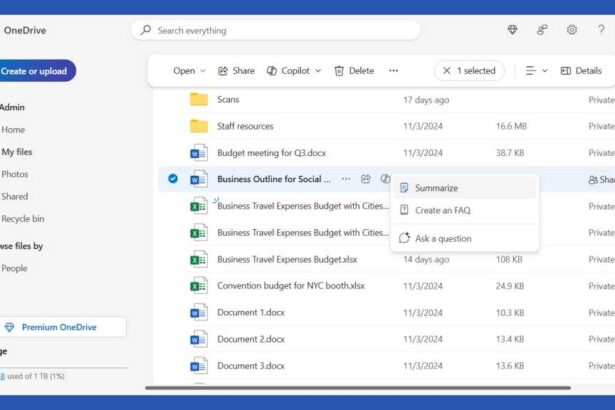Open Business Outline for Social file name

pos(274,179)
